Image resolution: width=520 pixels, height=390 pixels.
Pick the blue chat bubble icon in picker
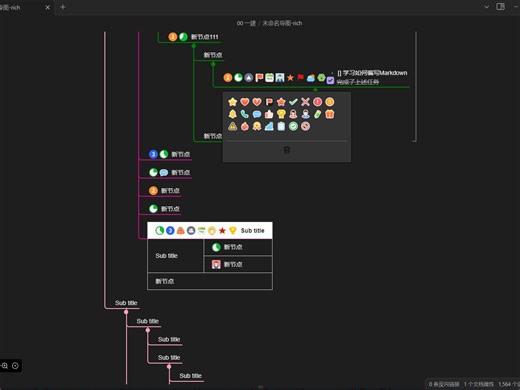[257, 114]
